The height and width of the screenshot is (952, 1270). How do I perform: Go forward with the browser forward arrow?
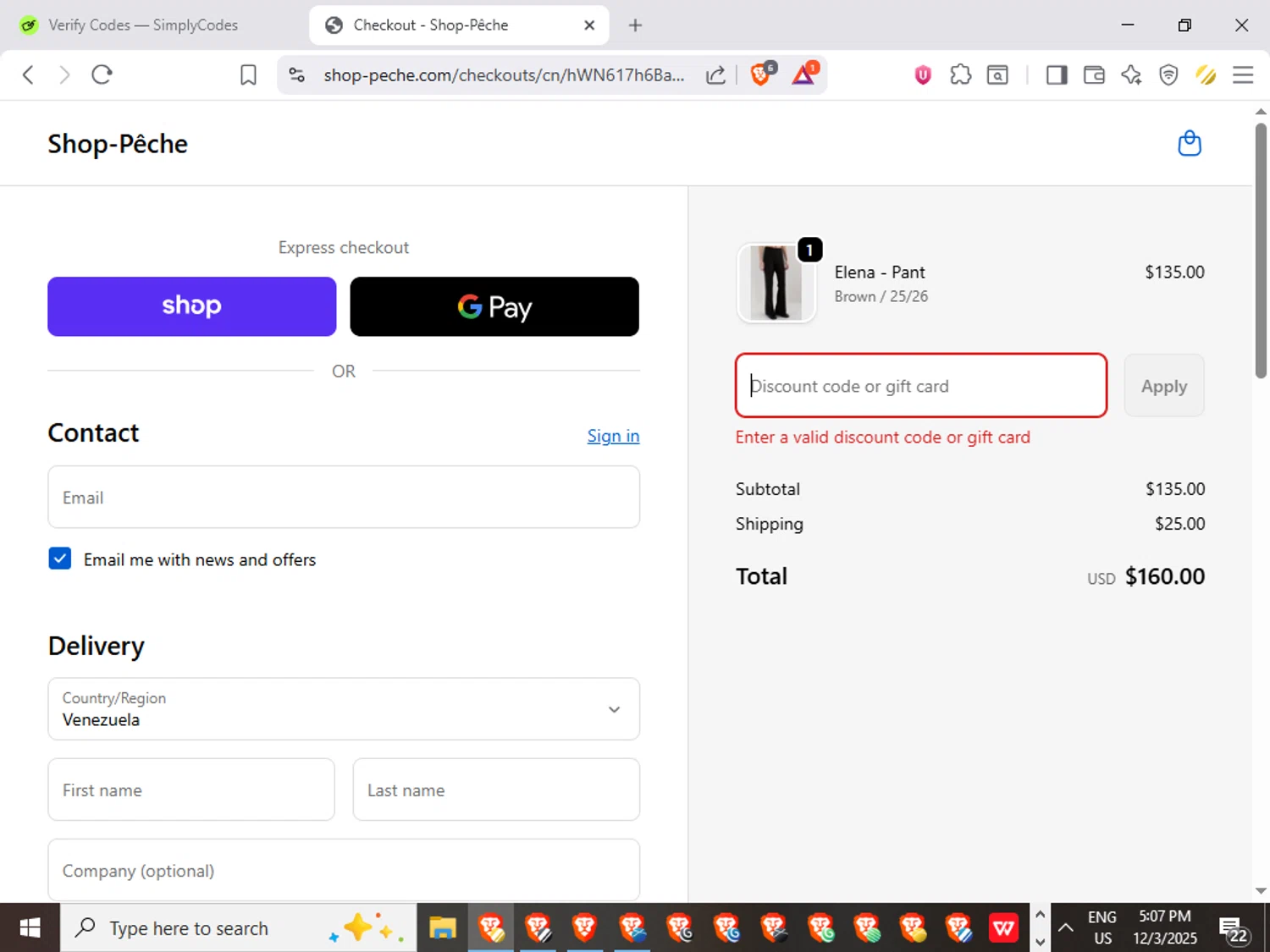tap(64, 75)
